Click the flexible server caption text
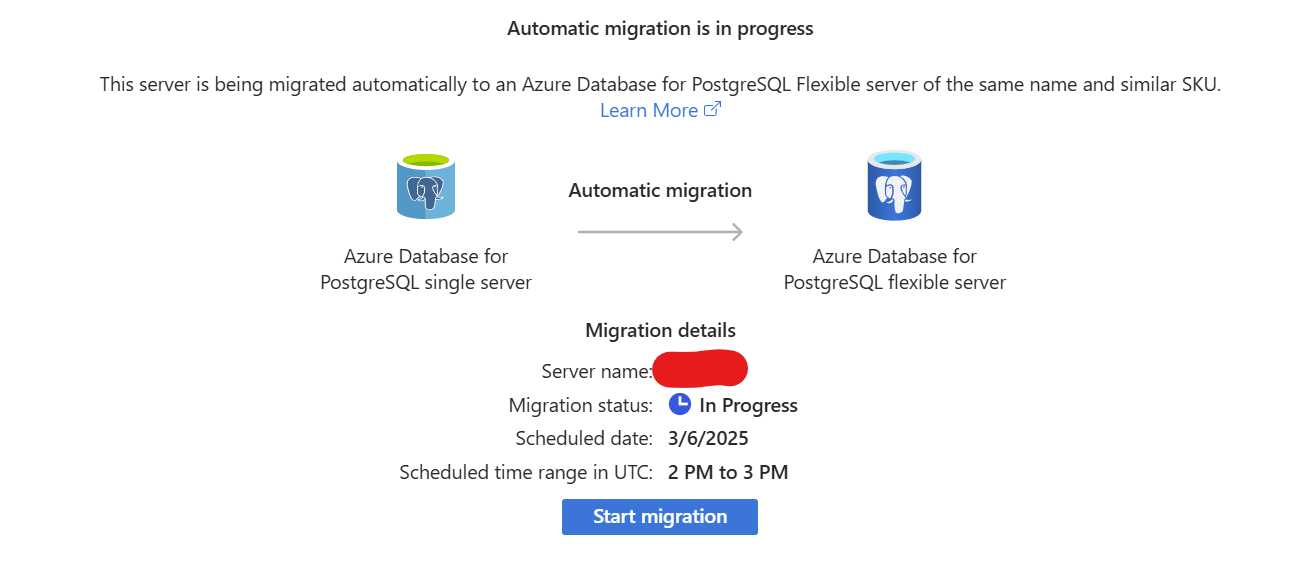 [894, 270]
